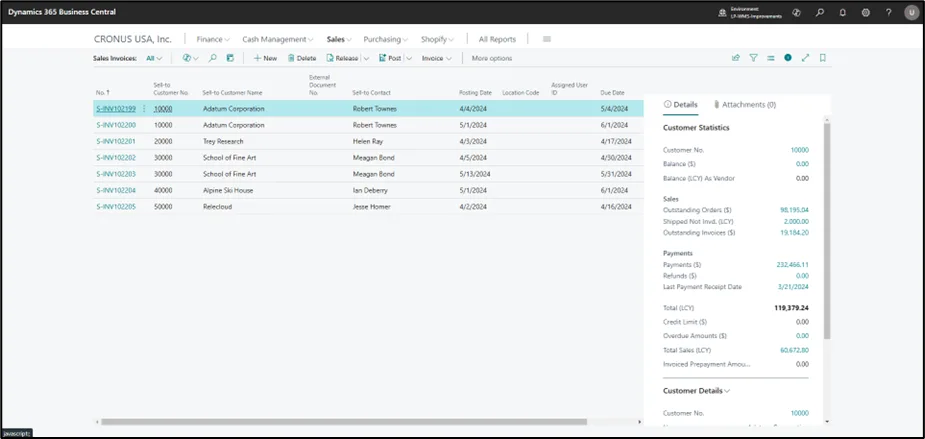Open Outstanding Orders value 98,195.04
The image size is (925, 439).
tap(794, 210)
